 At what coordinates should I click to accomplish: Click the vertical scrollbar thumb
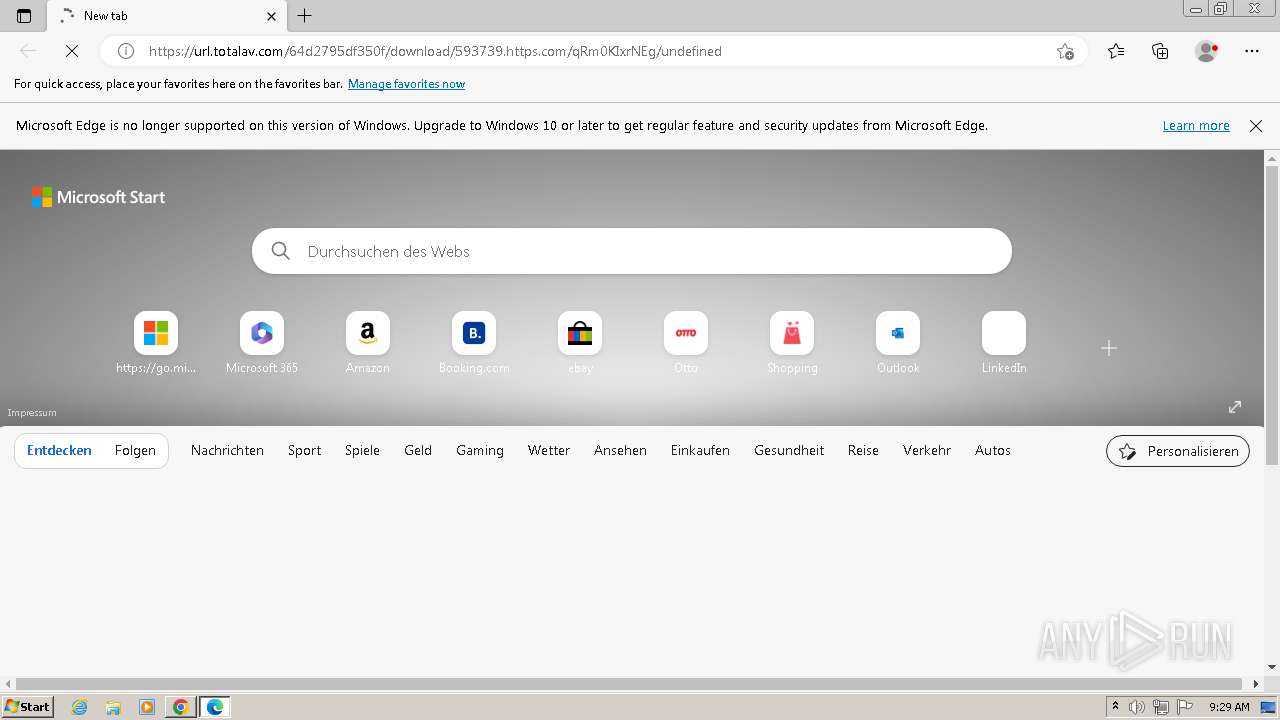tap(1272, 315)
